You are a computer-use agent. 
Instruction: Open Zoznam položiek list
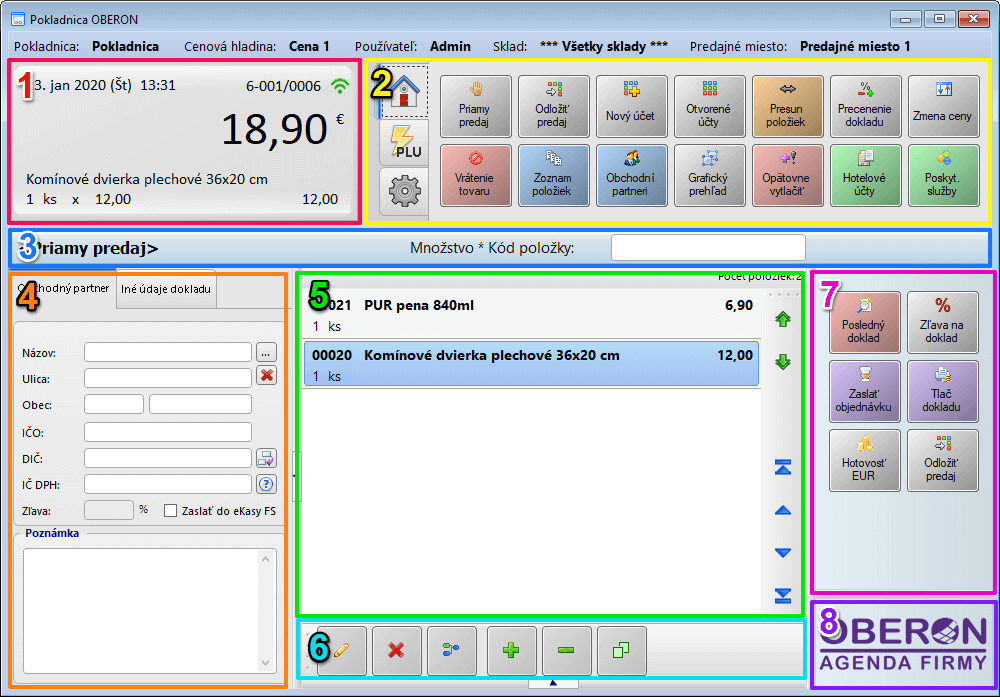click(x=553, y=176)
